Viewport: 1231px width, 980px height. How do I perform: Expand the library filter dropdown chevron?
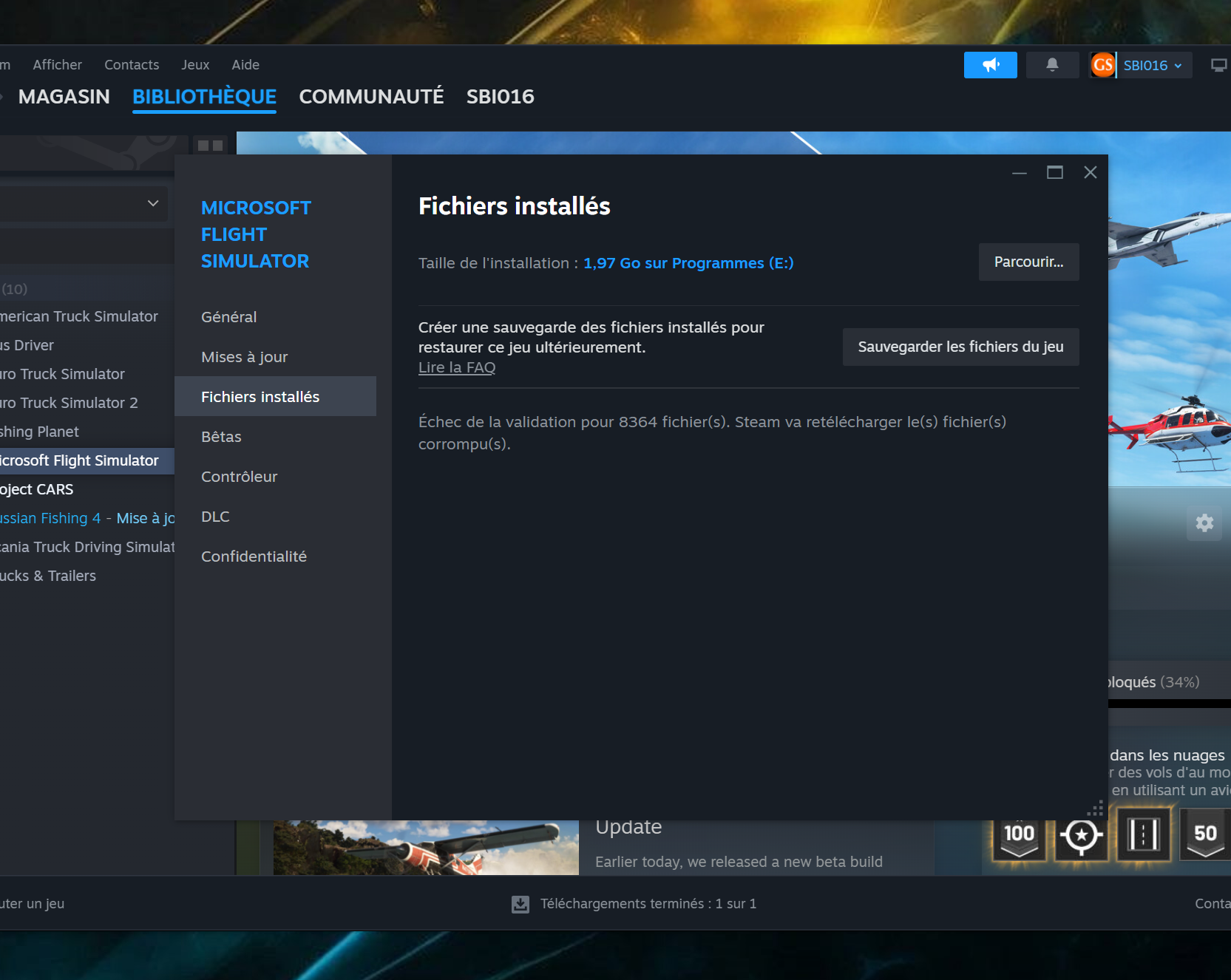153,203
